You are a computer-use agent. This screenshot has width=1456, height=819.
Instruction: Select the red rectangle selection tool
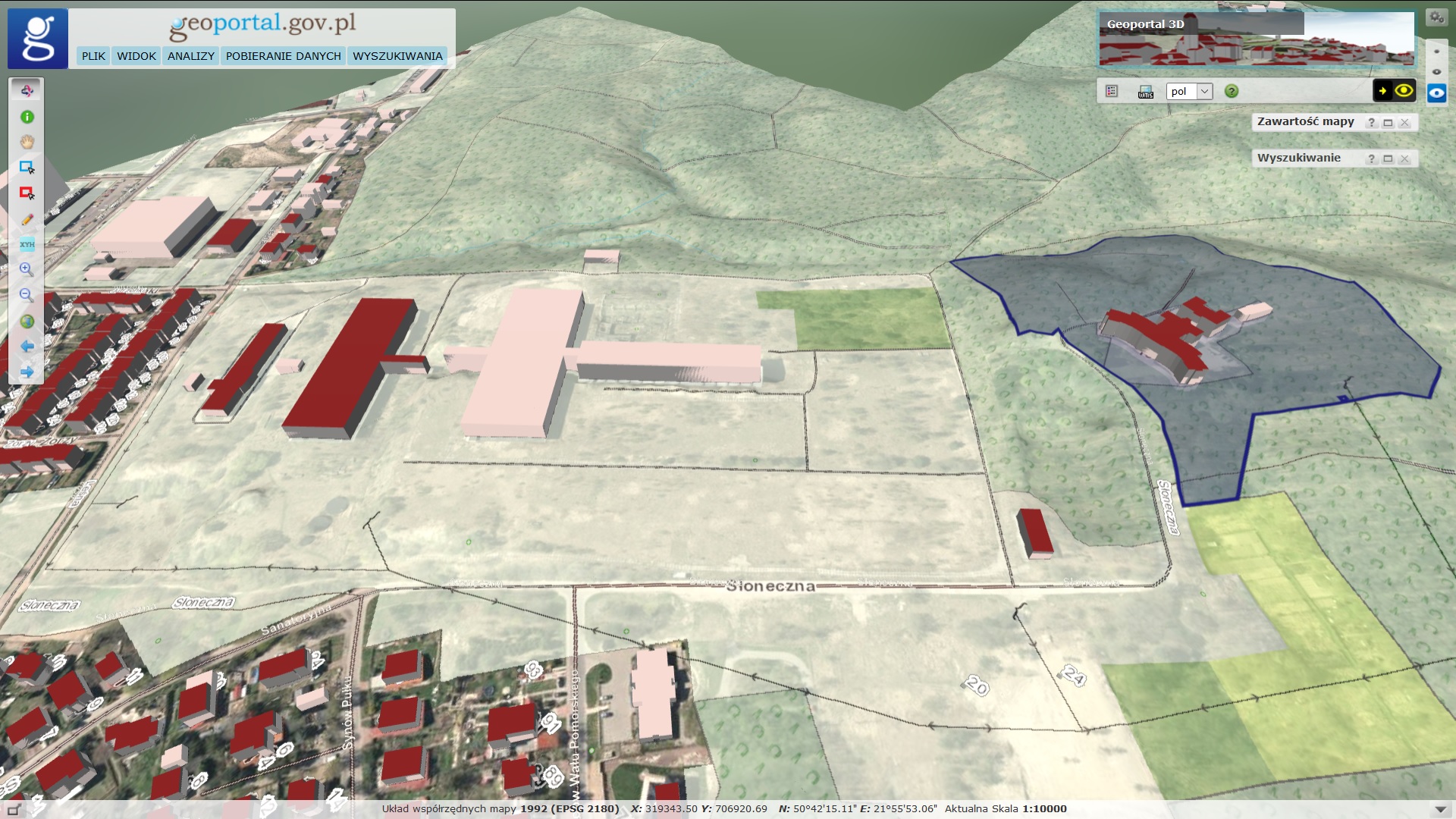(27, 193)
